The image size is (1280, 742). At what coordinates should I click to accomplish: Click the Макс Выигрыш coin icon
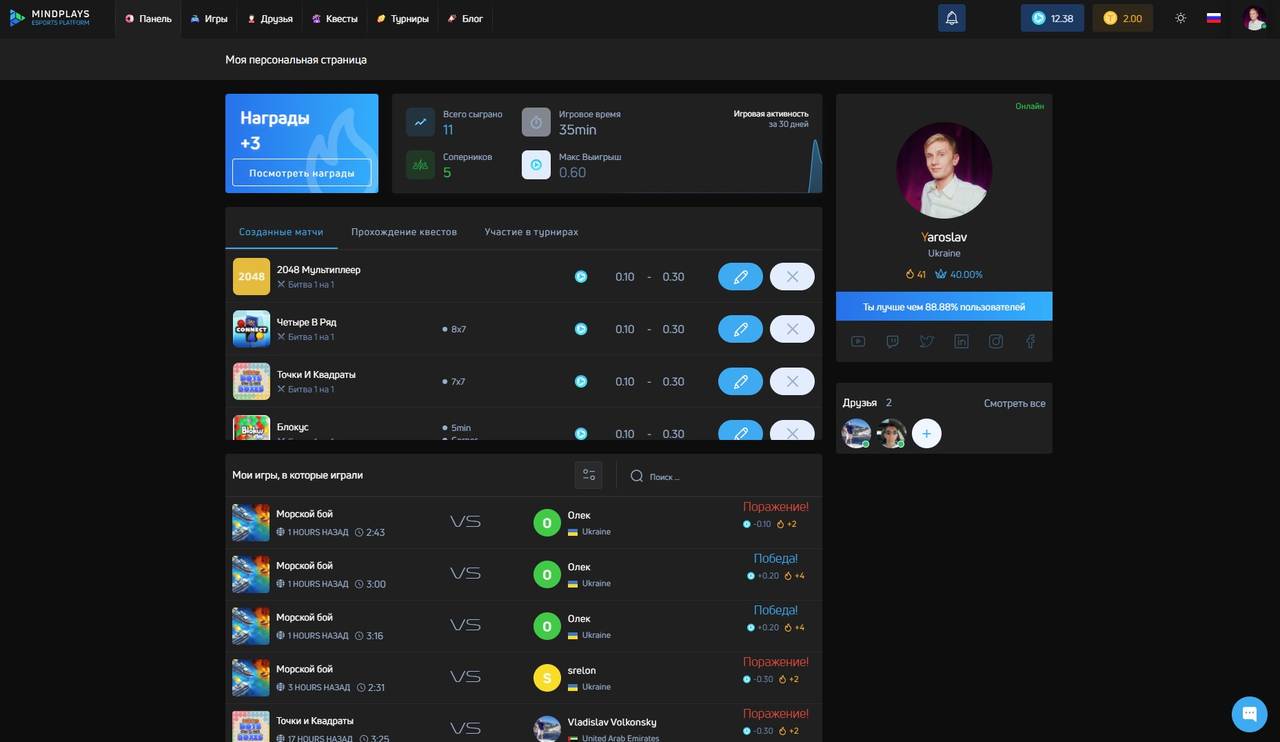coord(536,164)
